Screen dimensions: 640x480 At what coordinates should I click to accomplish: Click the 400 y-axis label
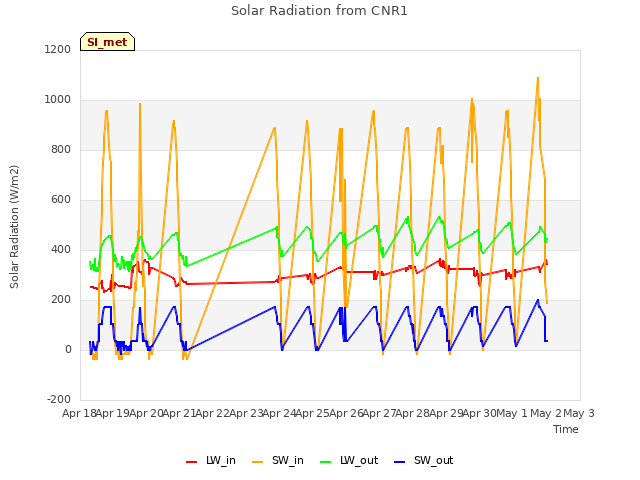point(61,249)
